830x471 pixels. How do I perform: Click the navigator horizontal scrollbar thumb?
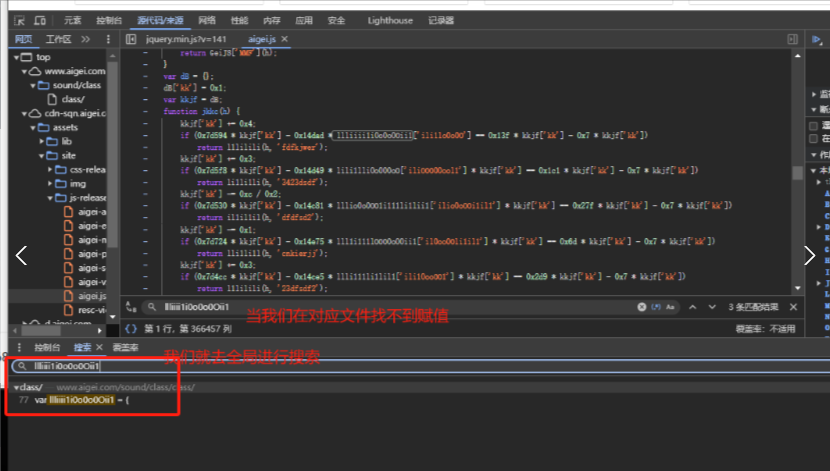[x=41, y=331]
